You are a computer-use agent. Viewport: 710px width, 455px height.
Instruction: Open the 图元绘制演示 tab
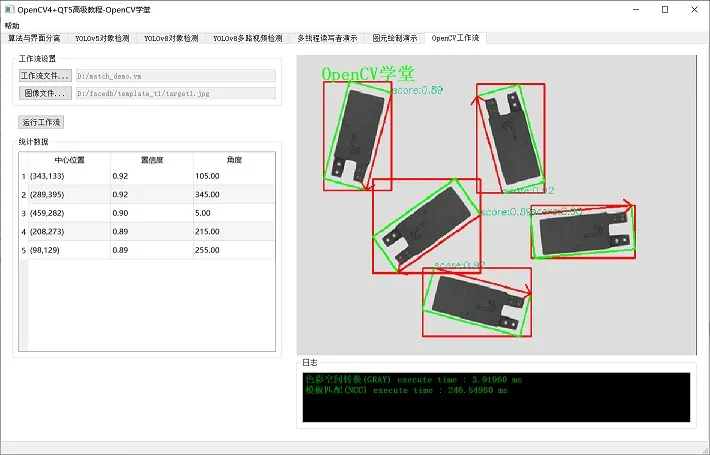point(395,38)
